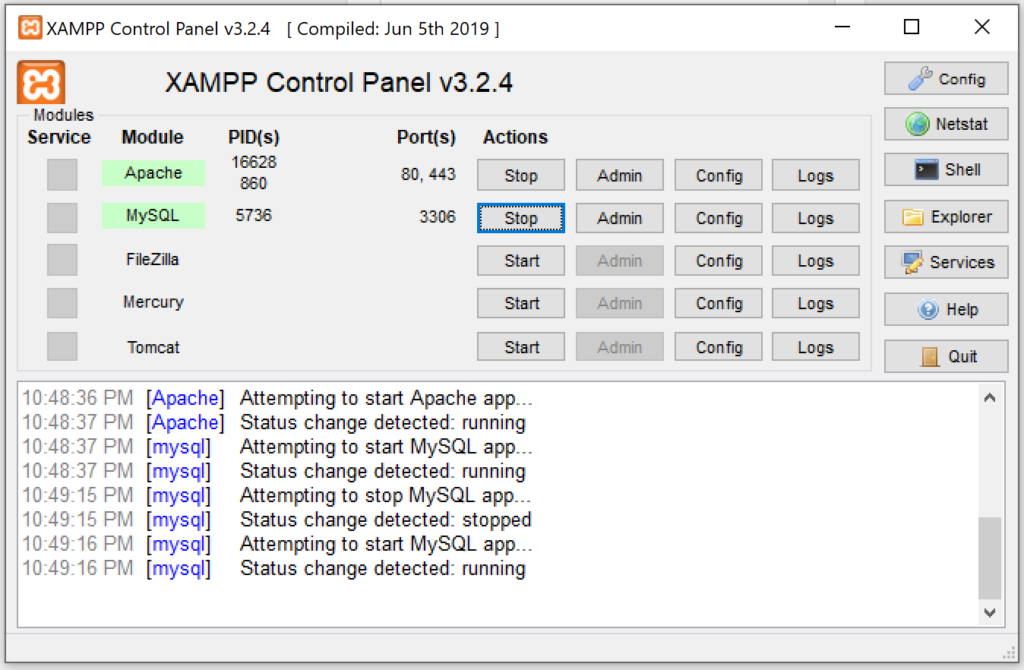
Task: Toggle the MySQL service checkbox
Action: (x=61, y=216)
